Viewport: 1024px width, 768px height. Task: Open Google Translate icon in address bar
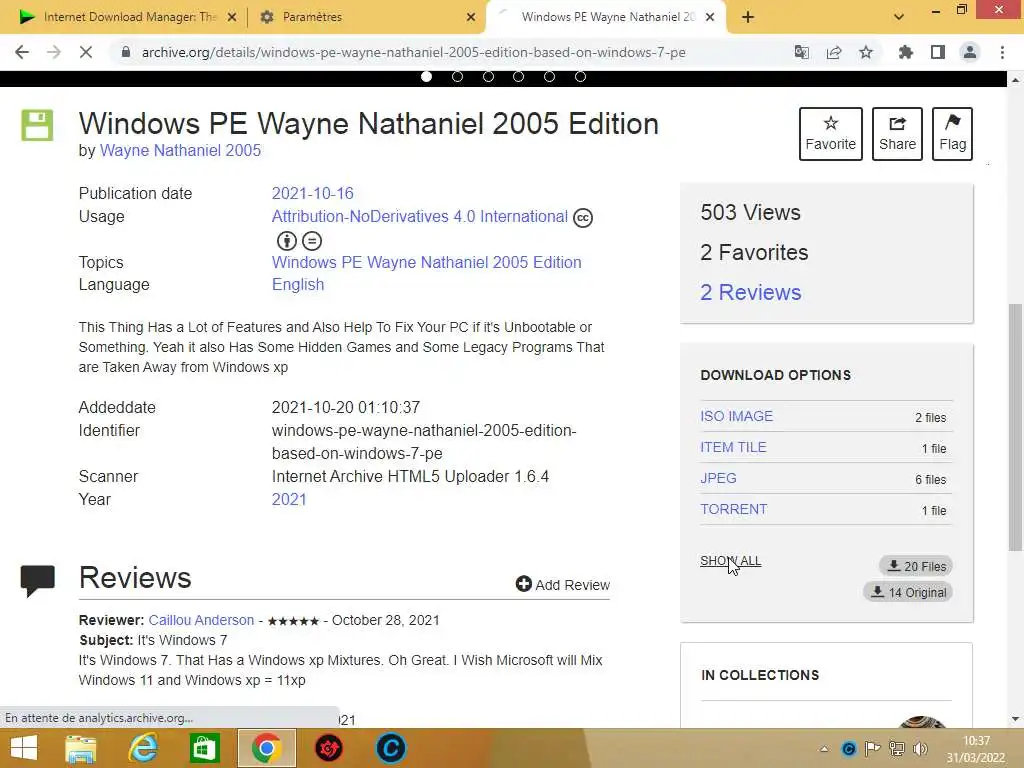coord(802,52)
